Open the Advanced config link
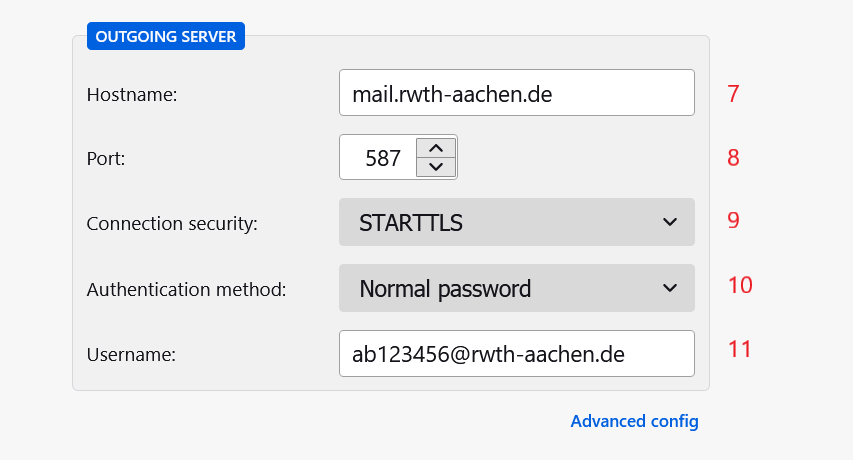Screen dimensions: 853x460 coord(634,421)
